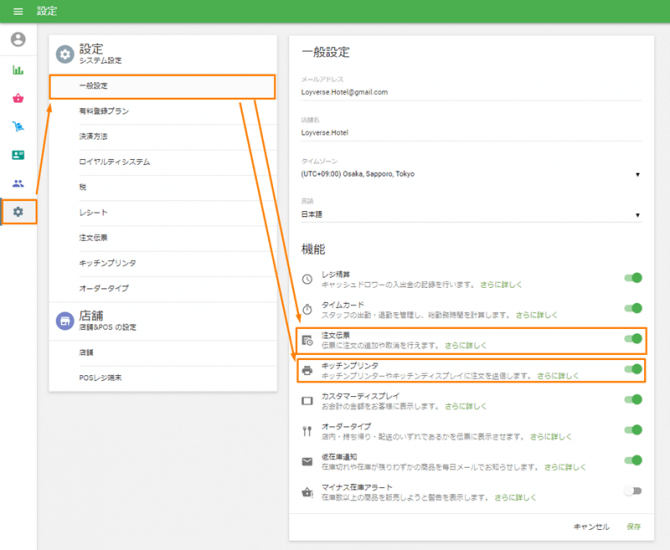Disable the 注文伝票 feature switch
This screenshot has width=670, height=550.
pos(632,338)
